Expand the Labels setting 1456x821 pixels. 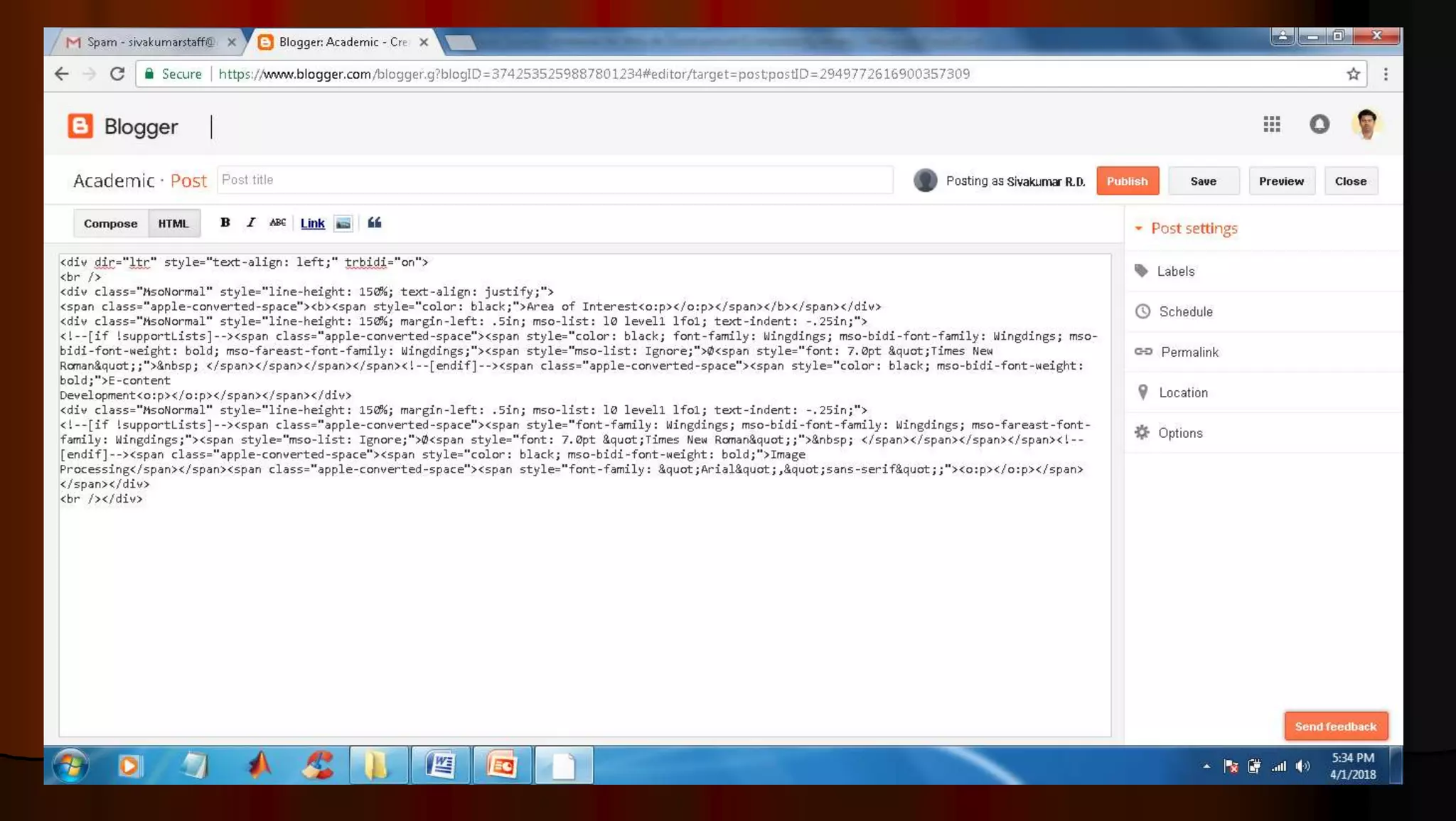(x=1175, y=271)
